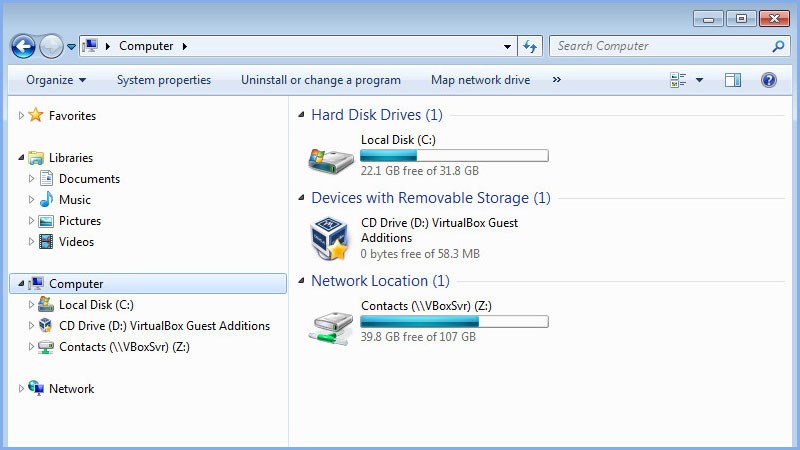
Task: Click the Hard Disk Drives (1) header
Action: [377, 115]
